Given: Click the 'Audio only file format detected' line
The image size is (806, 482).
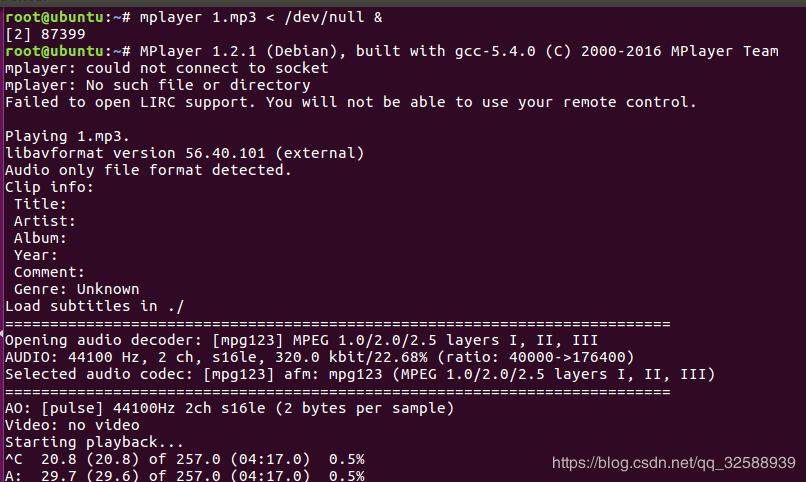Looking at the screenshot, I should tap(149, 170).
